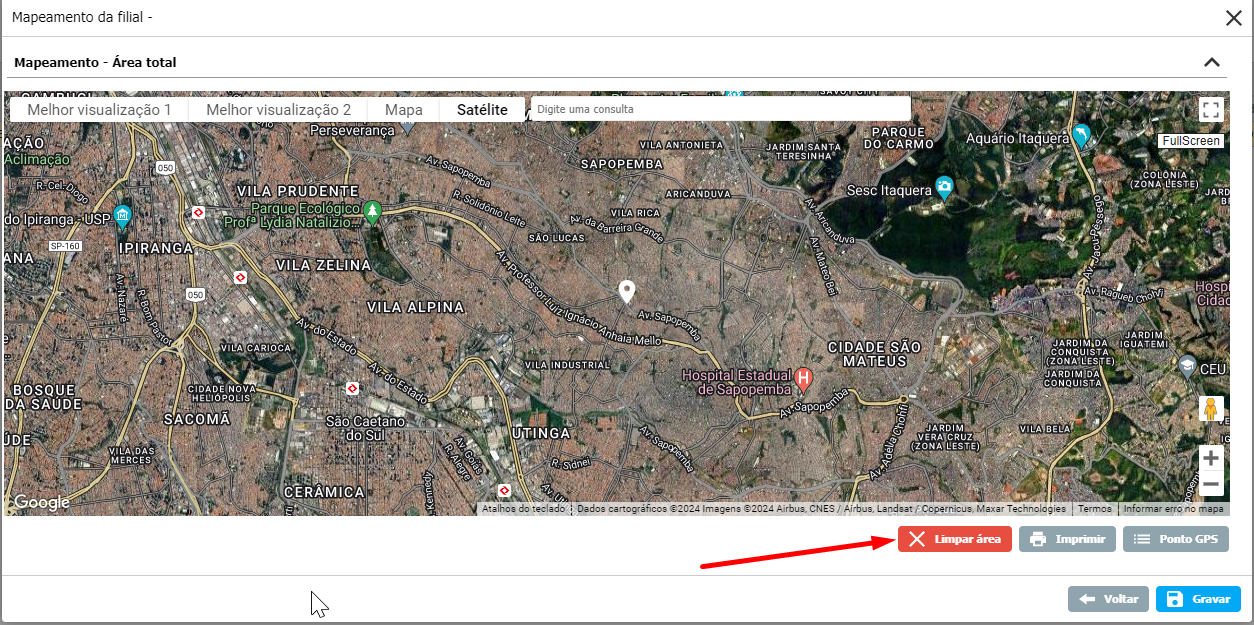Click the Limpar área button
Viewport: 1254px width, 625px height.
(x=955, y=539)
